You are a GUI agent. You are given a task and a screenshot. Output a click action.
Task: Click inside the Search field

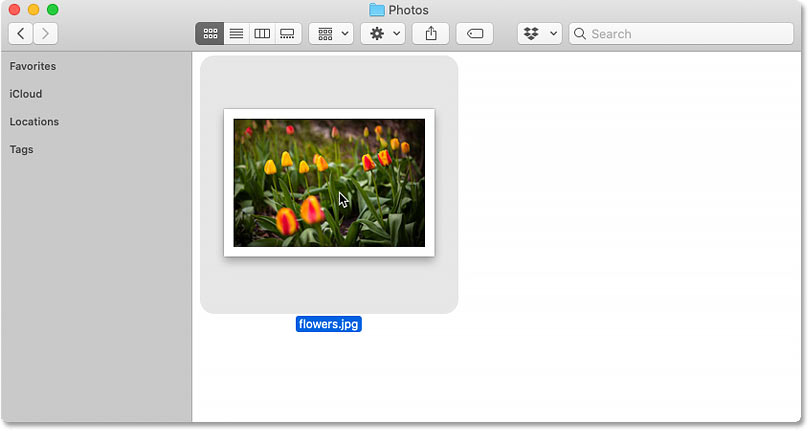[681, 34]
